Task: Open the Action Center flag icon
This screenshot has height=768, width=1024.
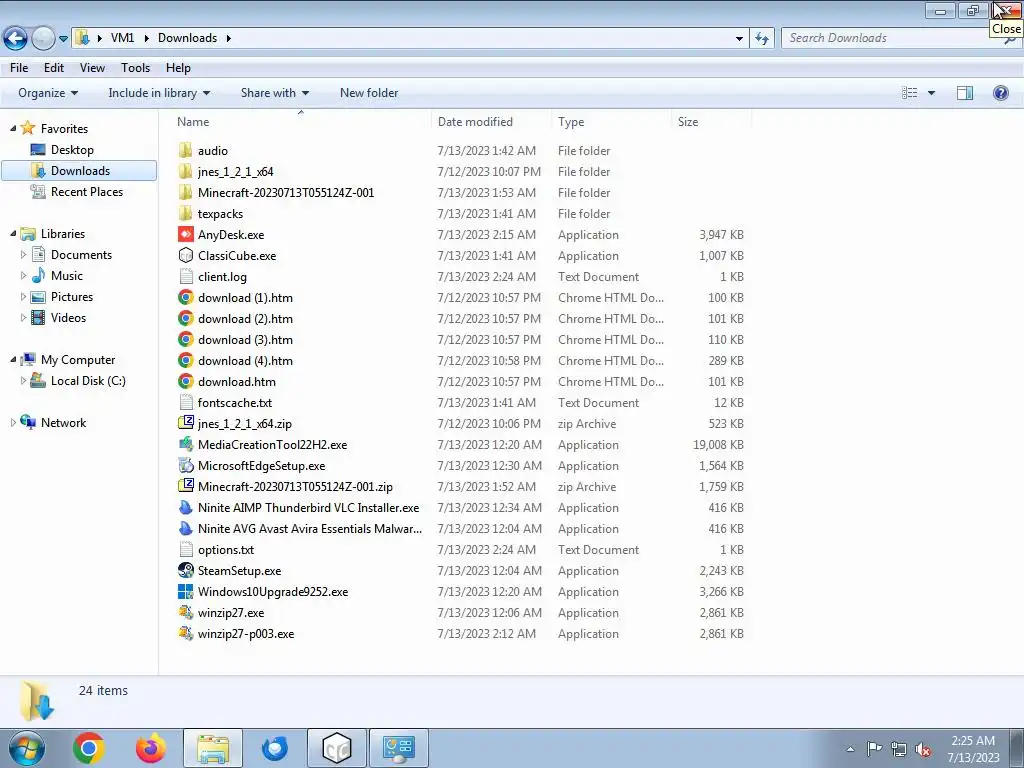Action: (x=874, y=748)
